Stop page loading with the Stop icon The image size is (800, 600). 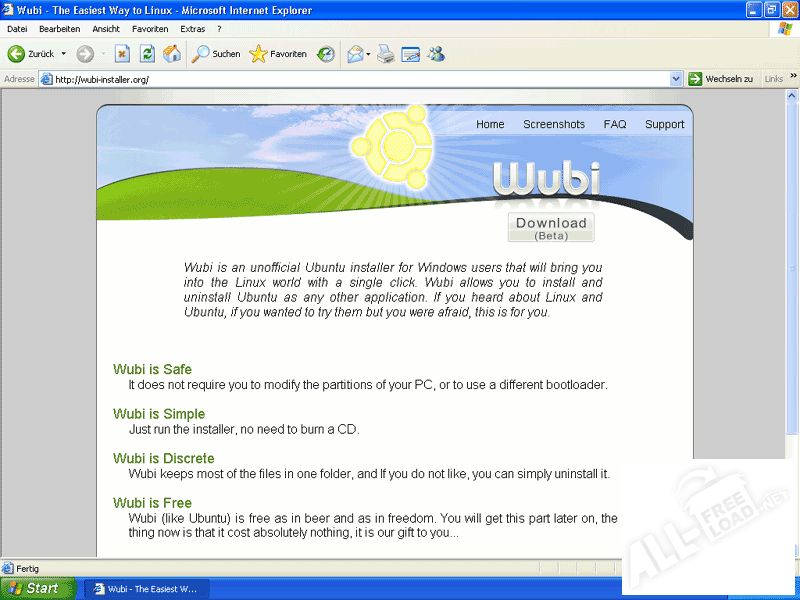(122, 54)
